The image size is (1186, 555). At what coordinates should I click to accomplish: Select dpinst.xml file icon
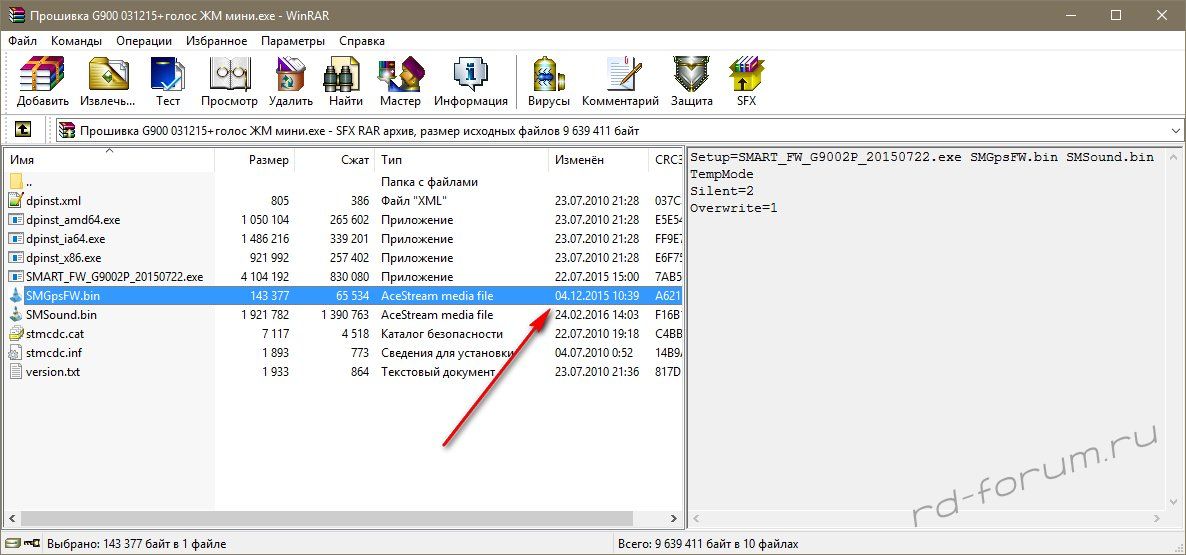click(x=16, y=200)
